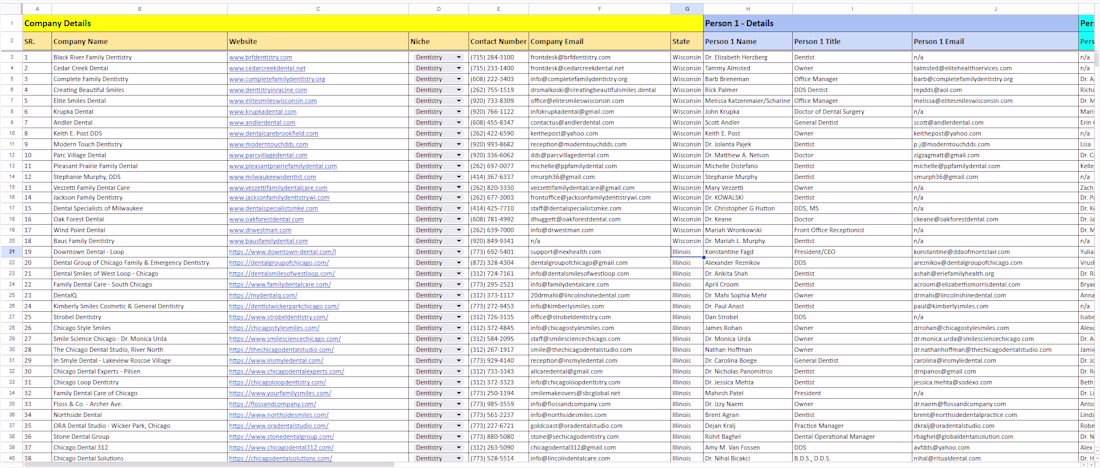1100x468 pixels.
Task: Select Illinois state cell for Downtown Dental - Loop
Action: [x=687, y=251]
